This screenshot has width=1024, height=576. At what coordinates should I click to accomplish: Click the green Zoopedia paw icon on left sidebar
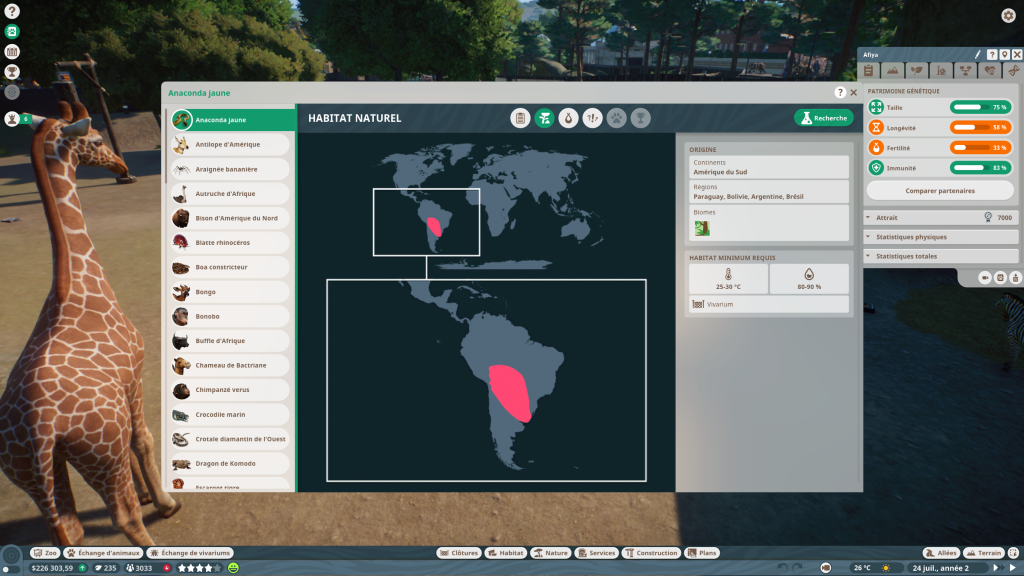(12, 32)
